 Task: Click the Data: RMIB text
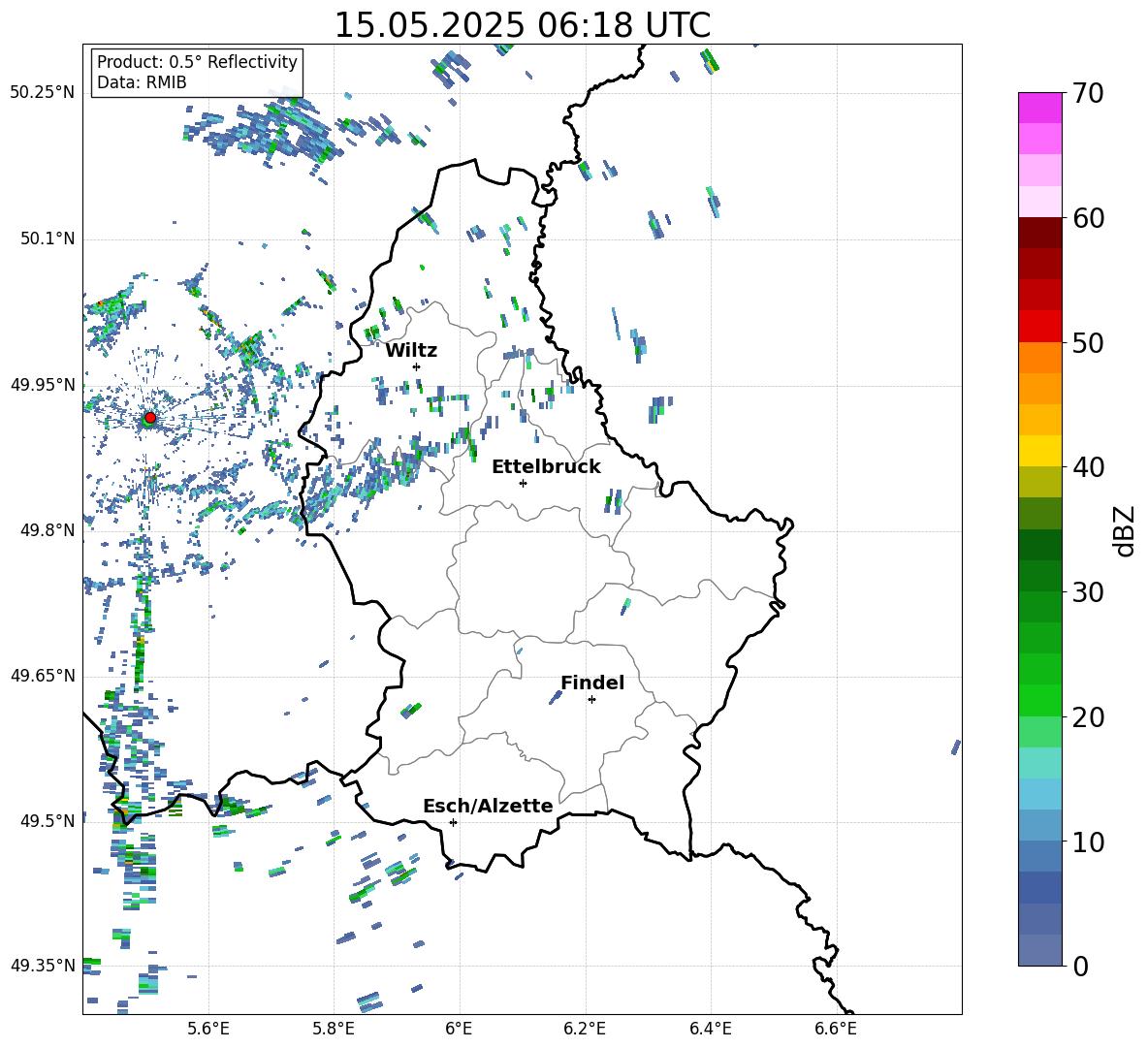tap(142, 82)
